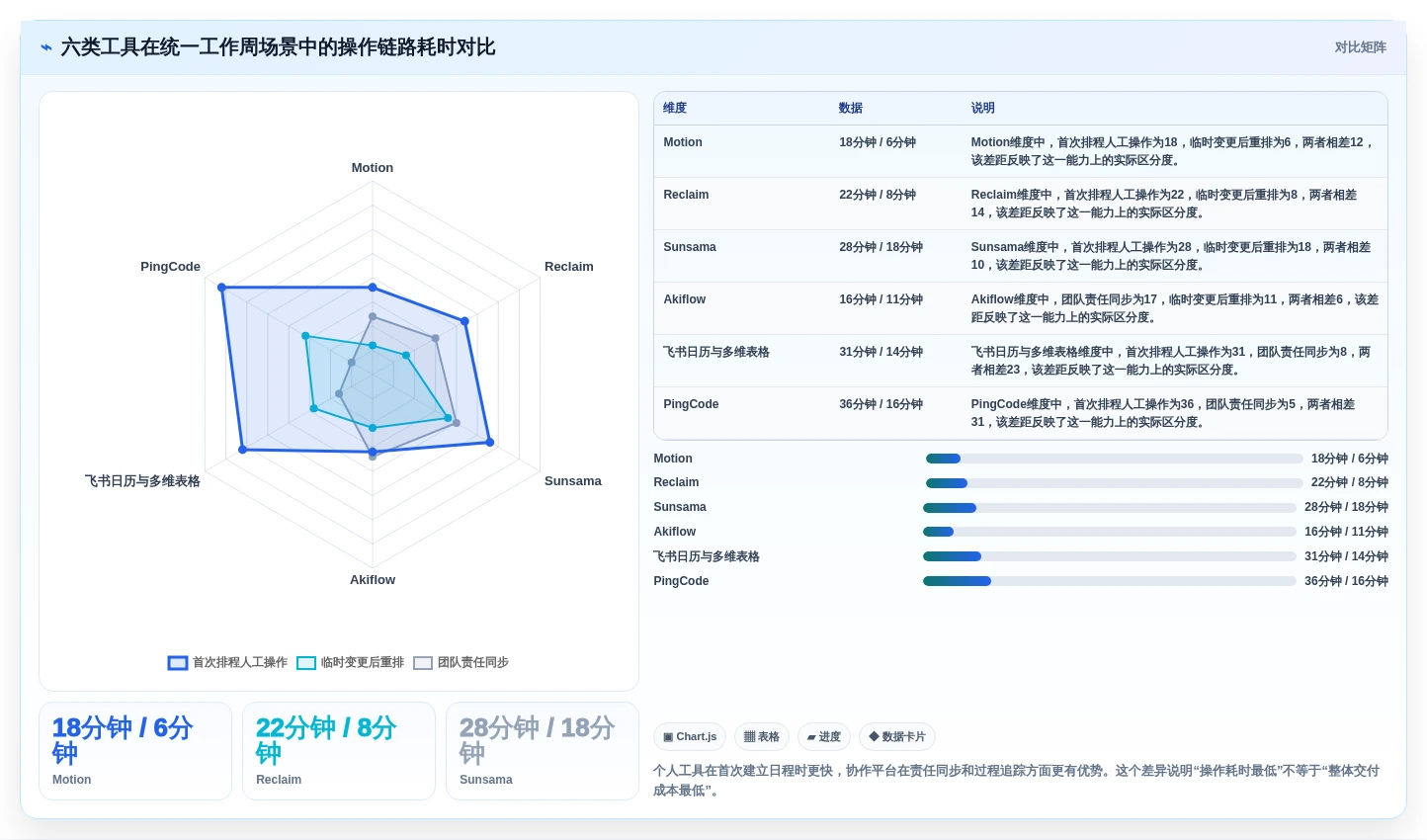Select the 表格 tag chip

pos(762,737)
